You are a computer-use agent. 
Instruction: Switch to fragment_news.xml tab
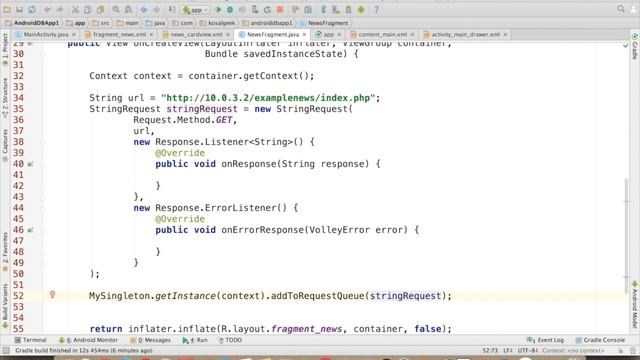coord(119,35)
